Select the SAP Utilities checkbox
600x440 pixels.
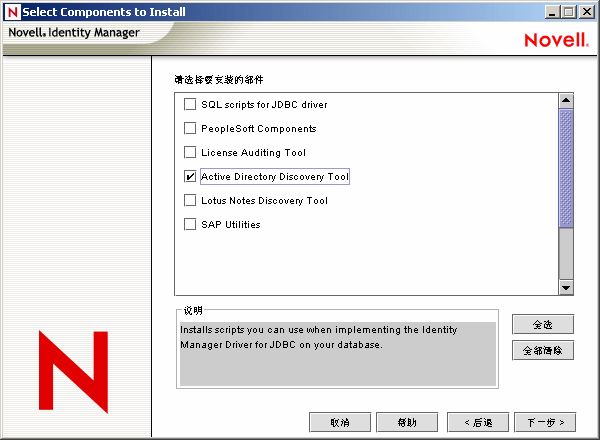[x=190, y=224]
